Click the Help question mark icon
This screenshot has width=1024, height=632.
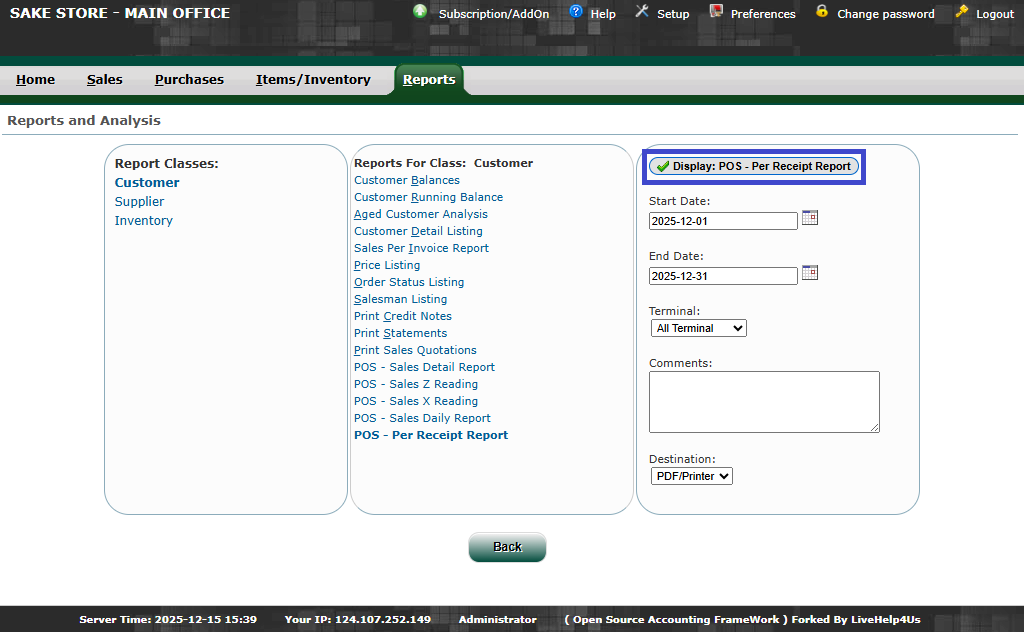[x=576, y=12]
